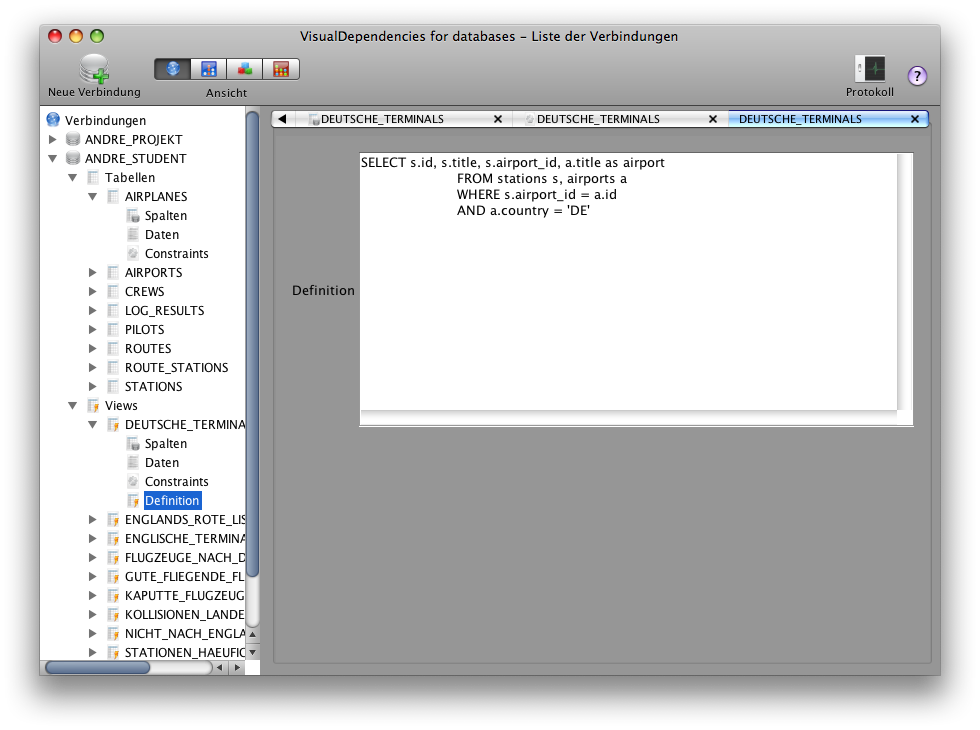
Task: Click the PILOTS table icon
Action: pos(113,329)
